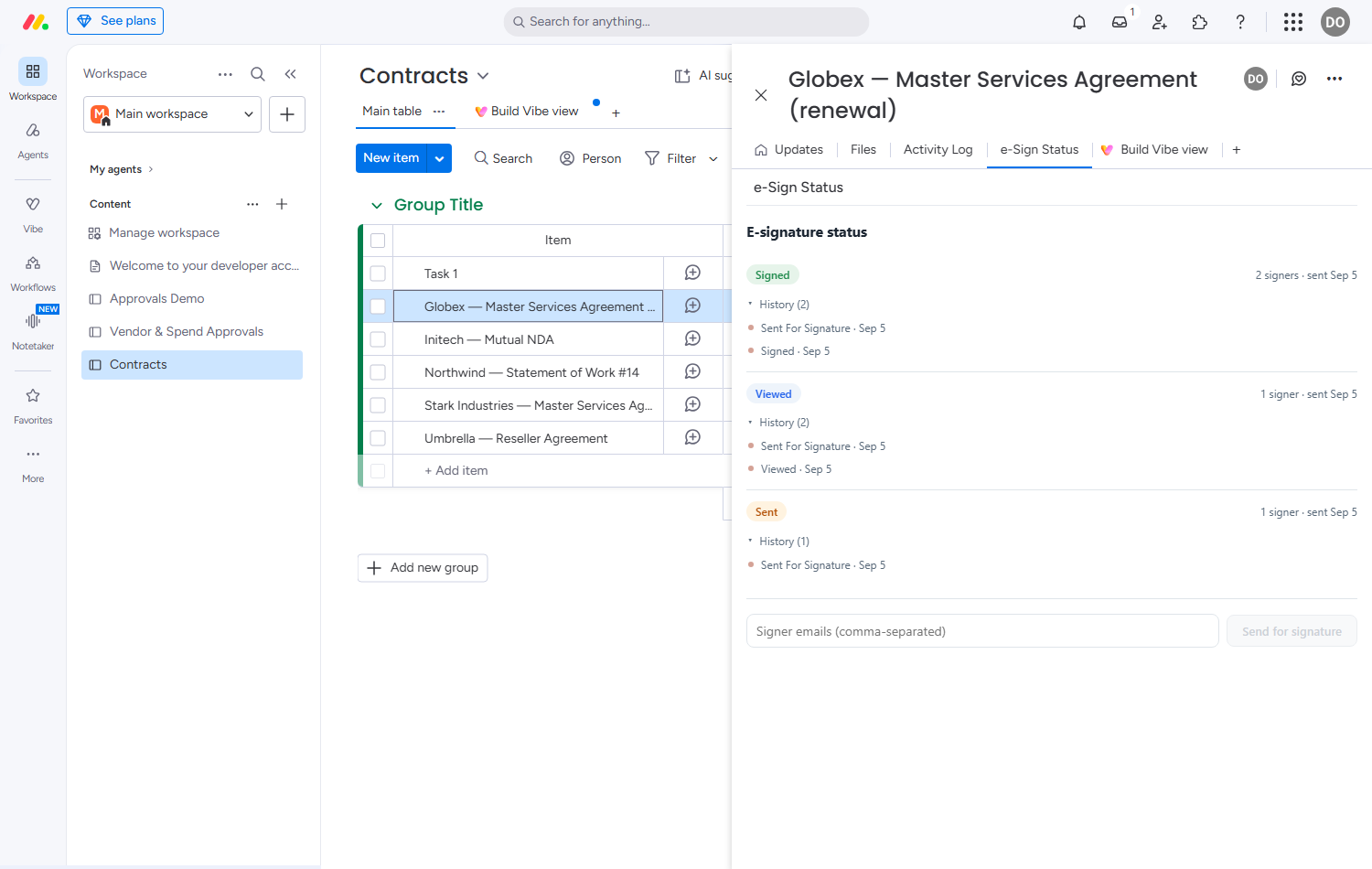Screen dimensions: 1372x869
Task: Open the notifications bell
Action: click(x=1079, y=22)
